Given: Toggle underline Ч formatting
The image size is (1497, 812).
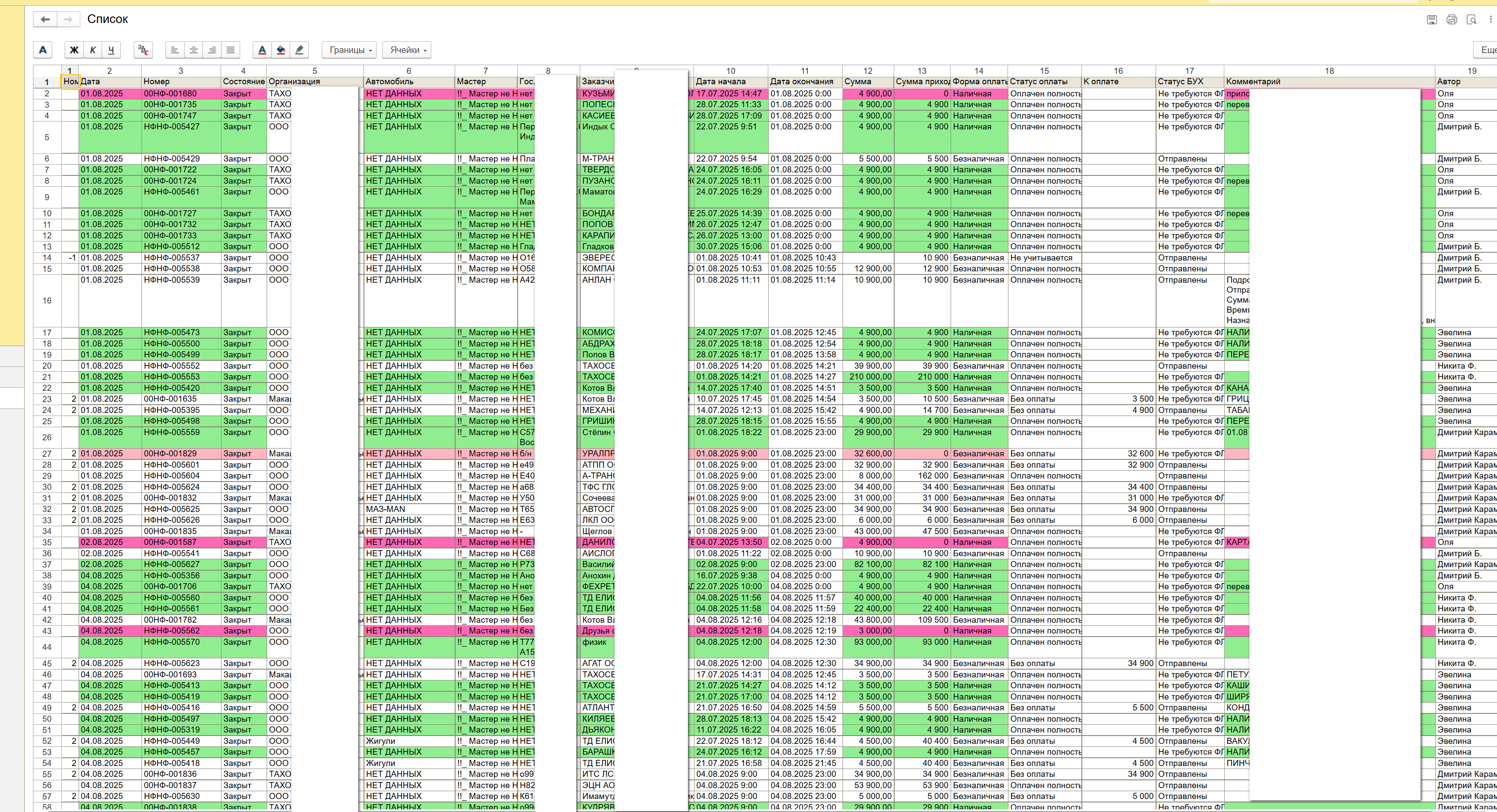Looking at the screenshot, I should coord(111,50).
